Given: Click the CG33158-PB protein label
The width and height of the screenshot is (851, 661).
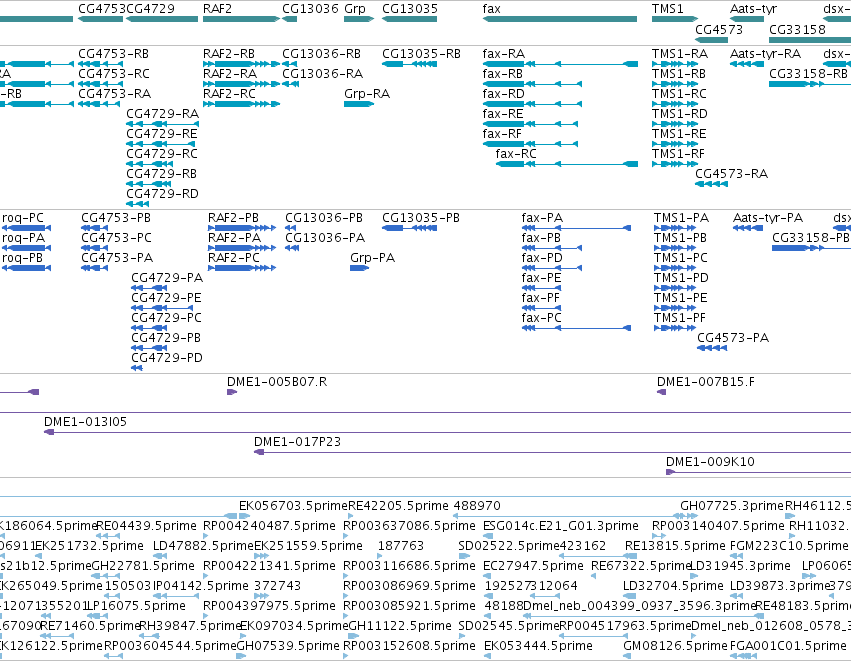Looking at the screenshot, I should (x=811, y=238).
